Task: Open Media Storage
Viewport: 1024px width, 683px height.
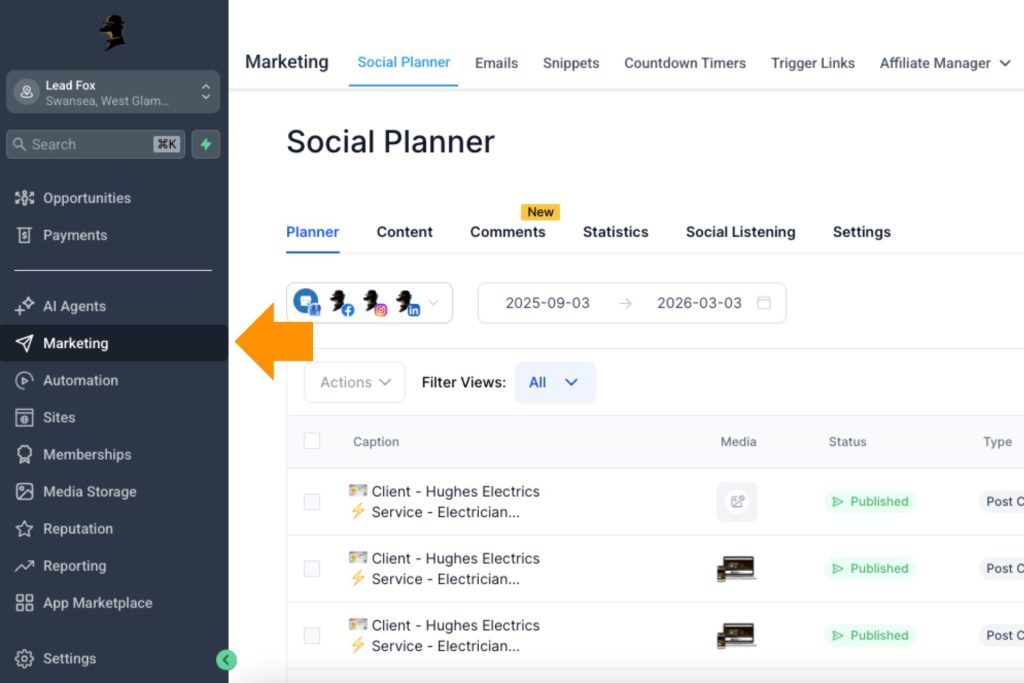Action: pyautogui.click(x=91, y=491)
